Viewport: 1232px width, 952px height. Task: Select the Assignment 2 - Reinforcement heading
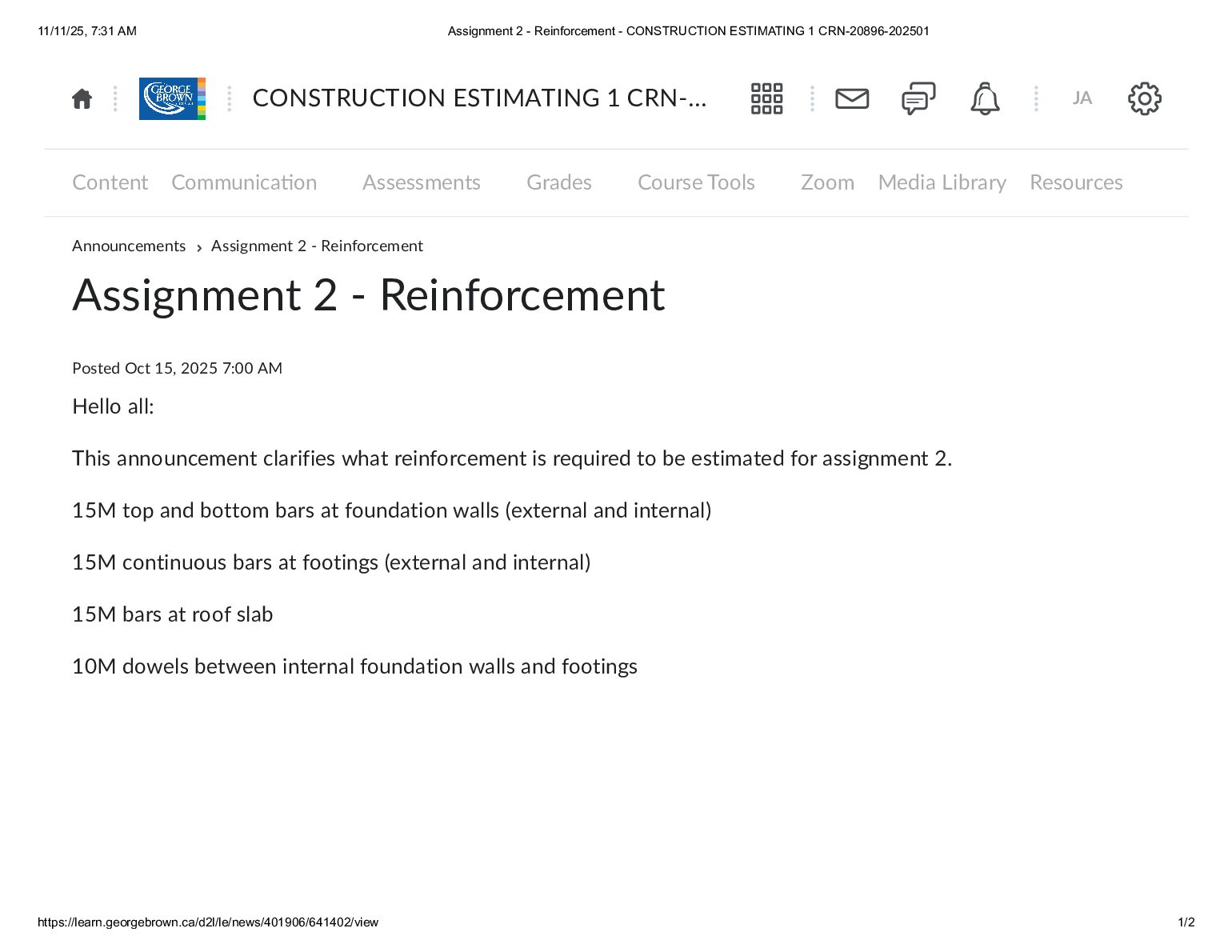[368, 294]
